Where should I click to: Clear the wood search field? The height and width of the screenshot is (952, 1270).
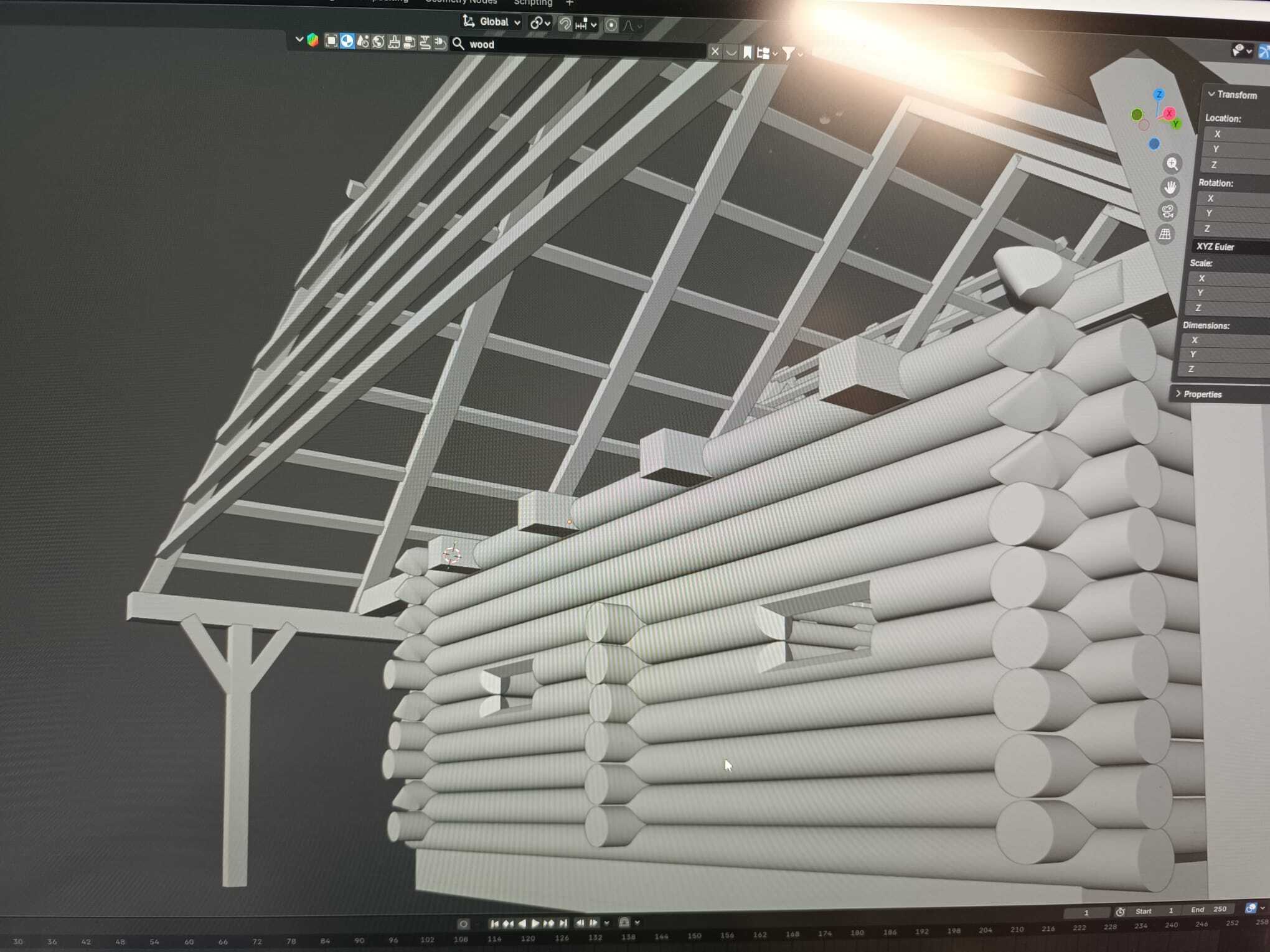pos(715,52)
